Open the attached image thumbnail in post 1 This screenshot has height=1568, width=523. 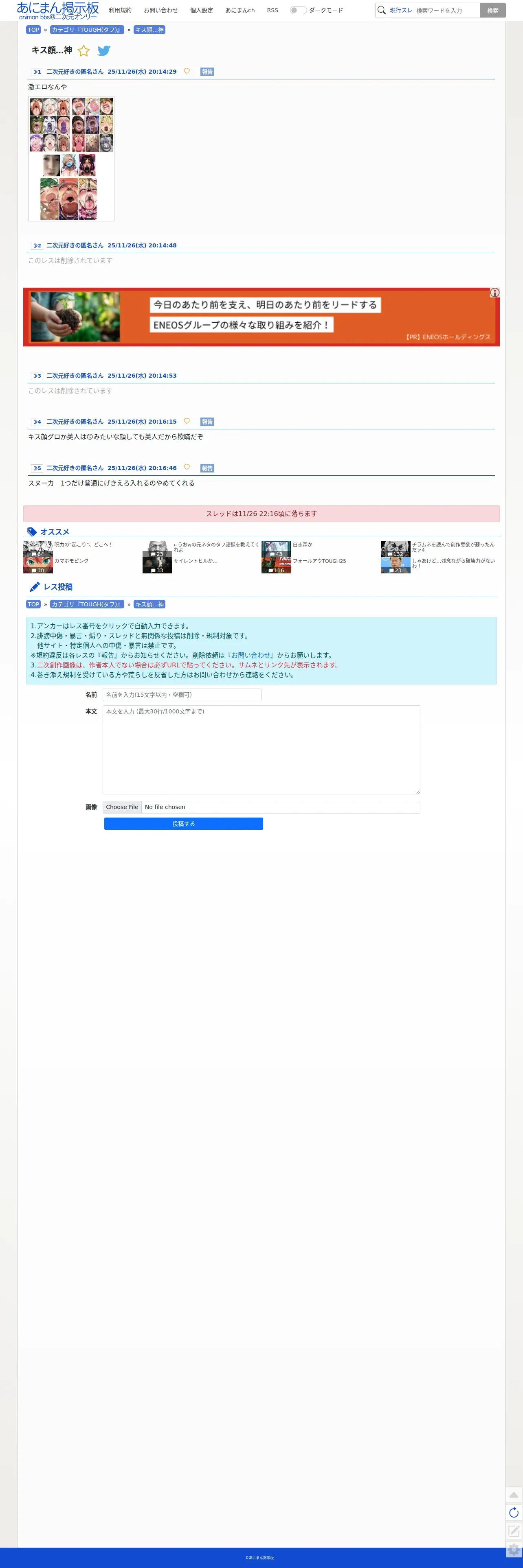tap(71, 158)
